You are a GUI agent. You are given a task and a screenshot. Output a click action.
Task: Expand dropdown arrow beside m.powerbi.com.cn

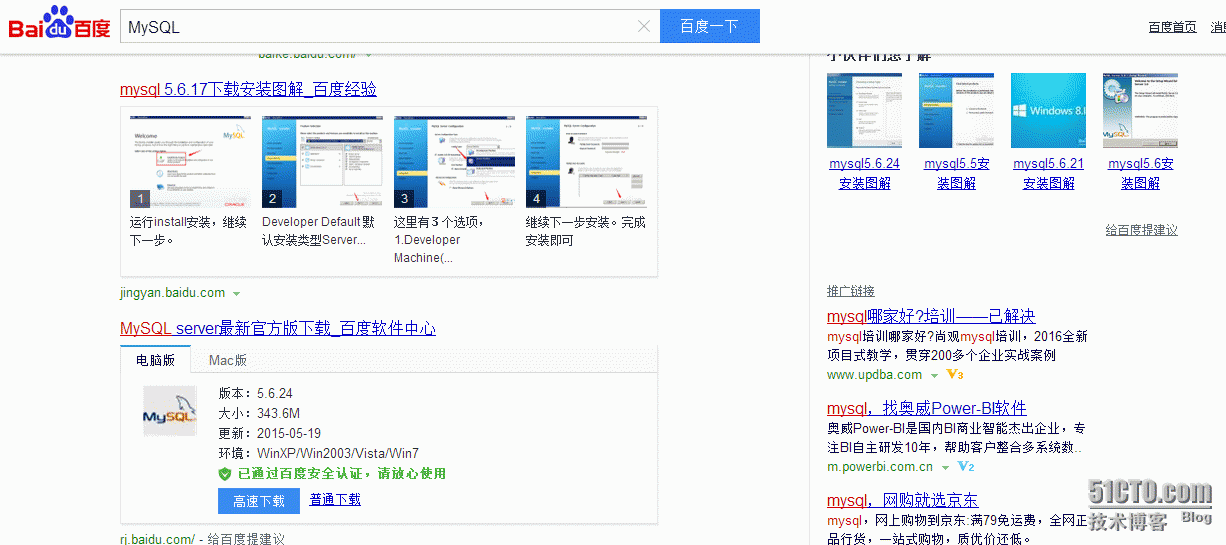pyautogui.click(x=946, y=468)
